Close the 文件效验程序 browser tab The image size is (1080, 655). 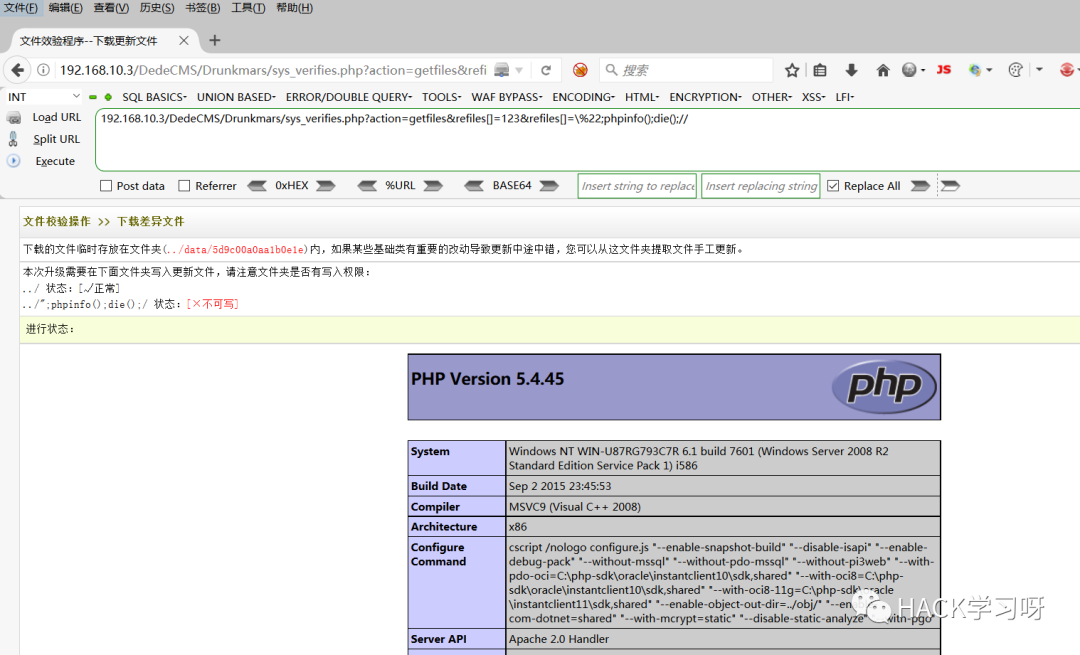[184, 41]
